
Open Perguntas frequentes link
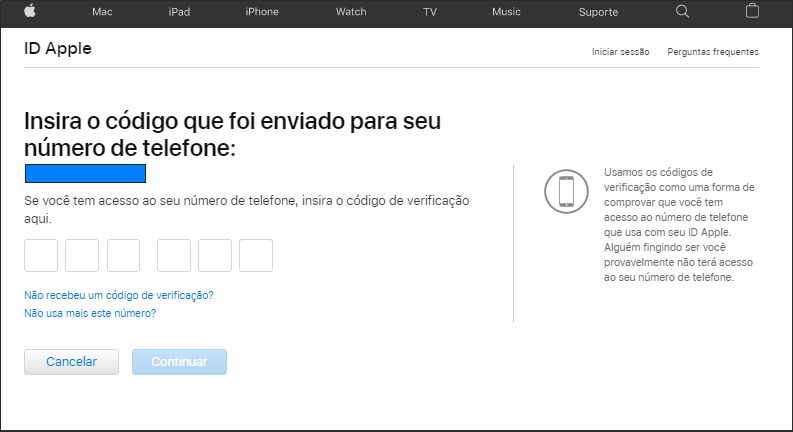pos(713,52)
